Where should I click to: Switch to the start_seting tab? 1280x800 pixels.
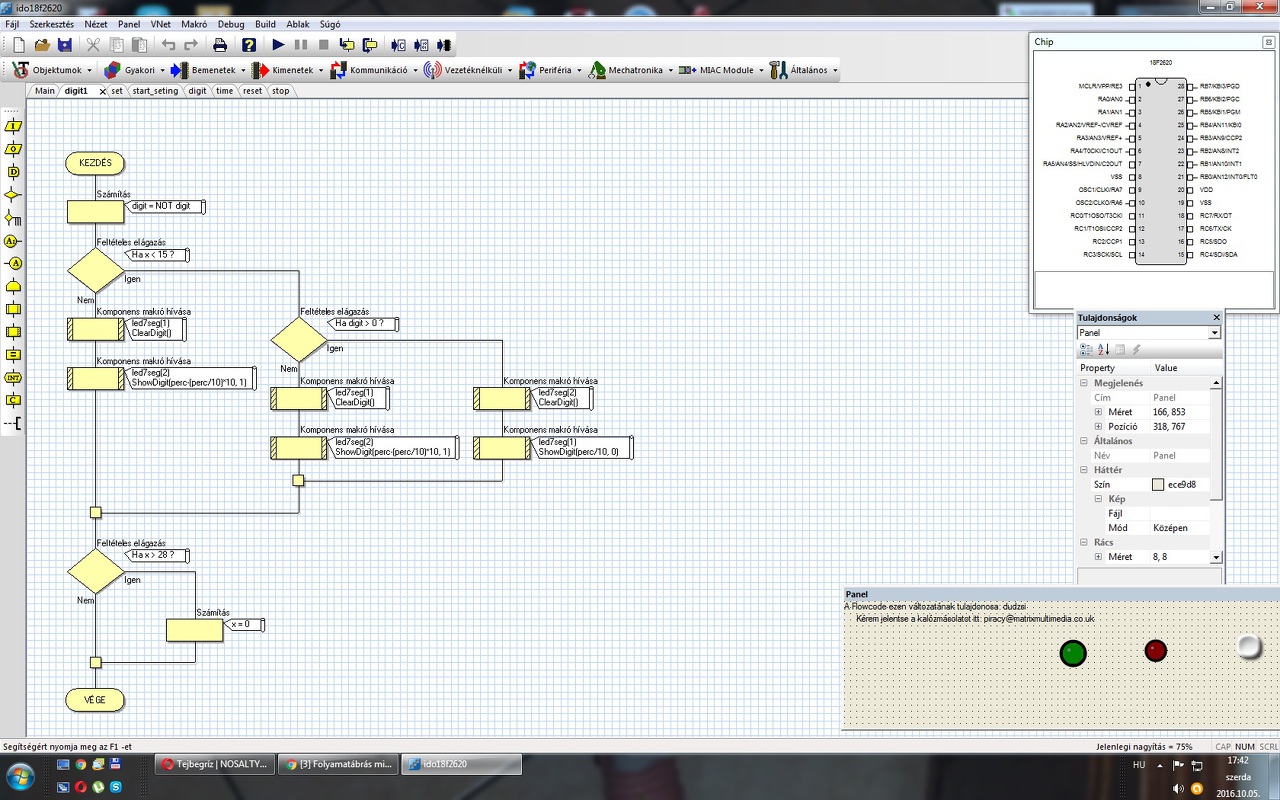pyautogui.click(x=155, y=91)
